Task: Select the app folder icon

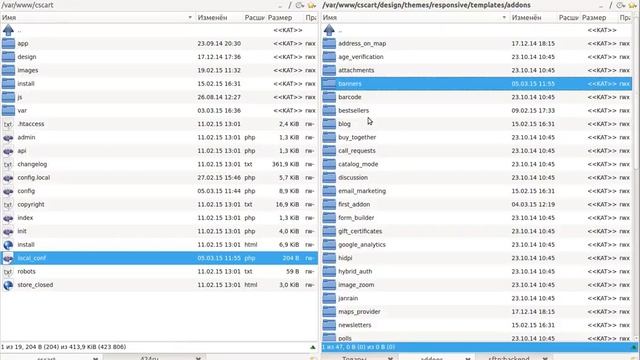Action: coord(8,44)
